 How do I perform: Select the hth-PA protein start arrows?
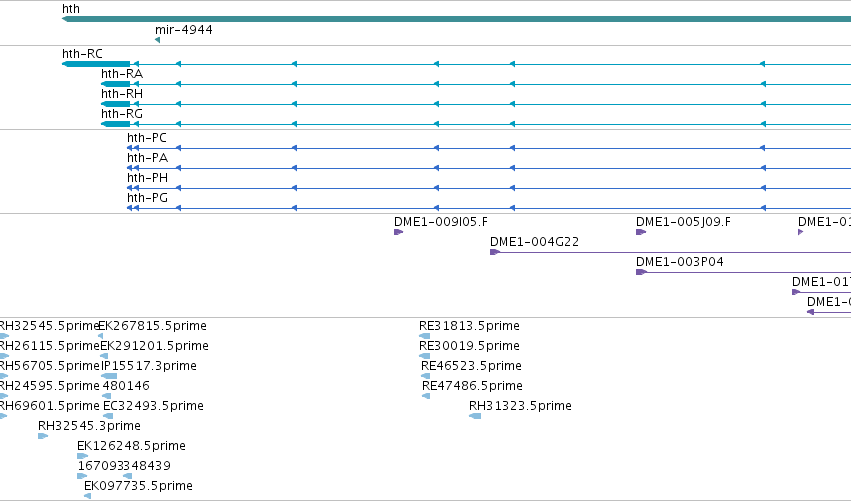pos(133,168)
